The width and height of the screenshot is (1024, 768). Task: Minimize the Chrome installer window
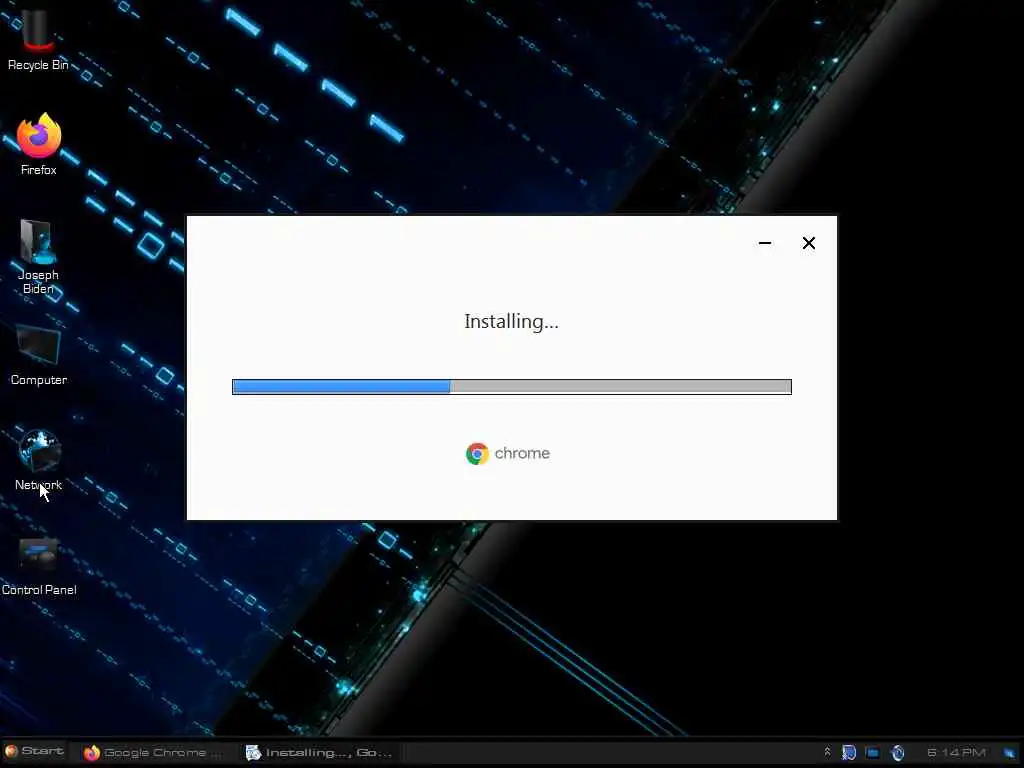(765, 243)
